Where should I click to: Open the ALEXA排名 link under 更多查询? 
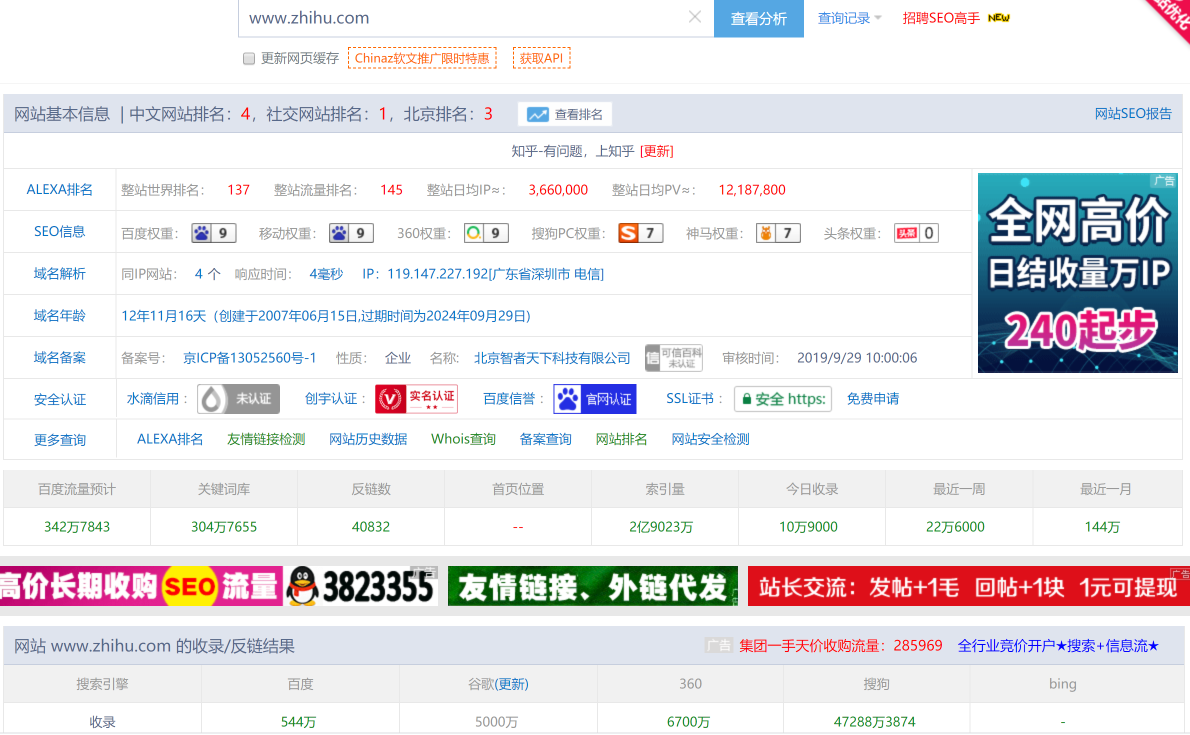[x=170, y=439]
